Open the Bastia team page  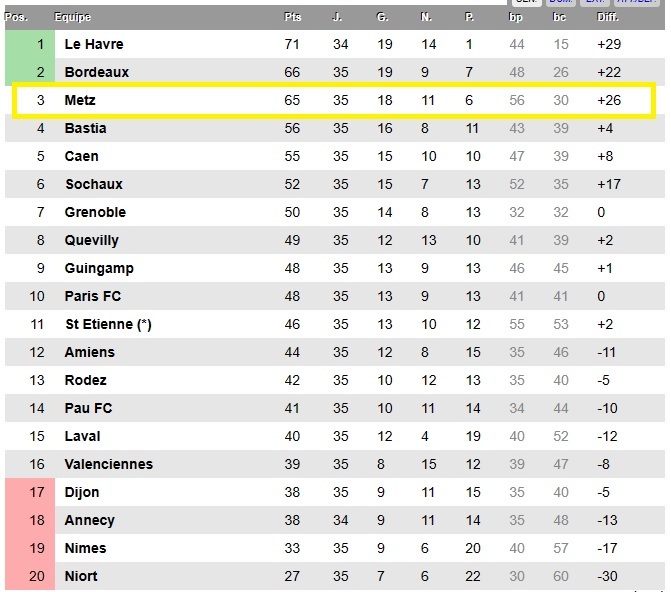coord(85,128)
